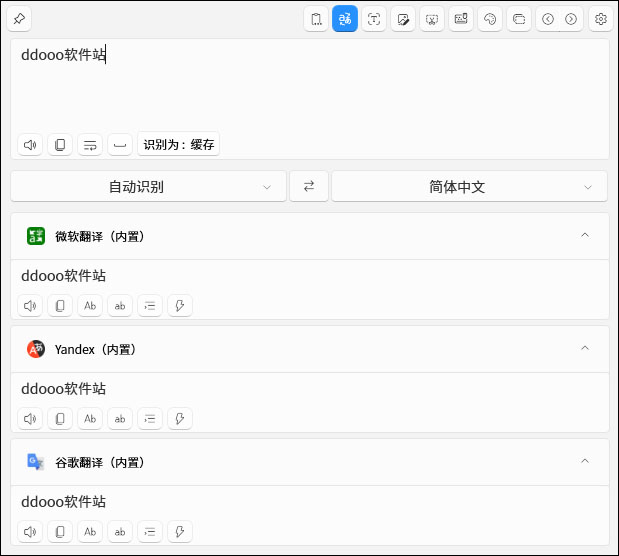
Task: Go to next history with the right arrow
Action: pyautogui.click(x=571, y=19)
